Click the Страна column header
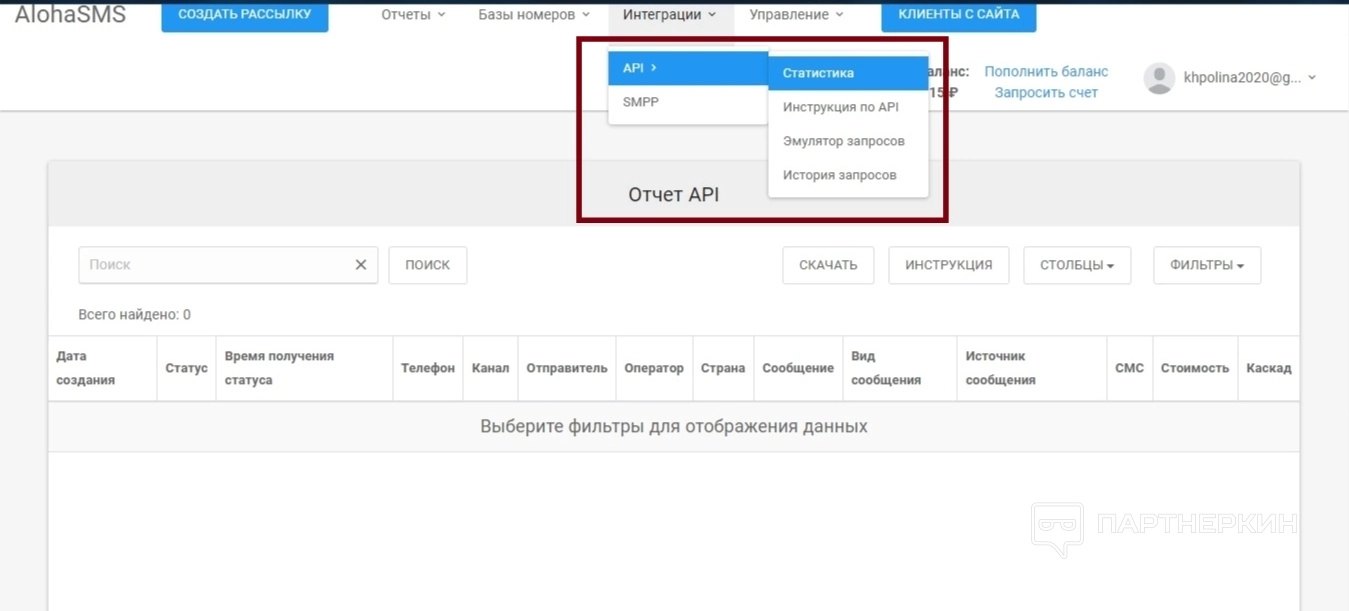 coord(723,368)
